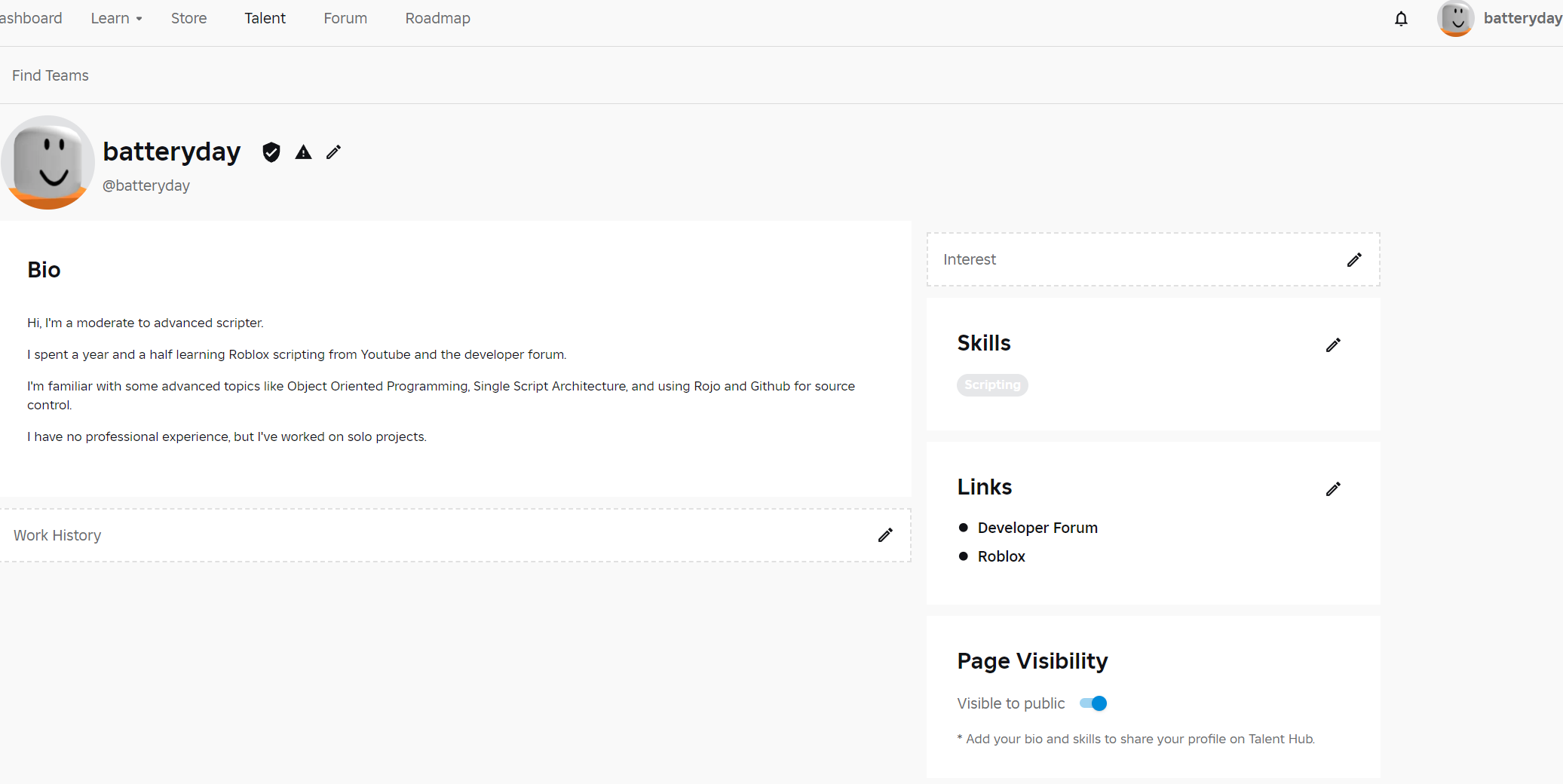Viewport: 1563px width, 784px height.
Task: Edit the Skills section
Action: 1333,345
